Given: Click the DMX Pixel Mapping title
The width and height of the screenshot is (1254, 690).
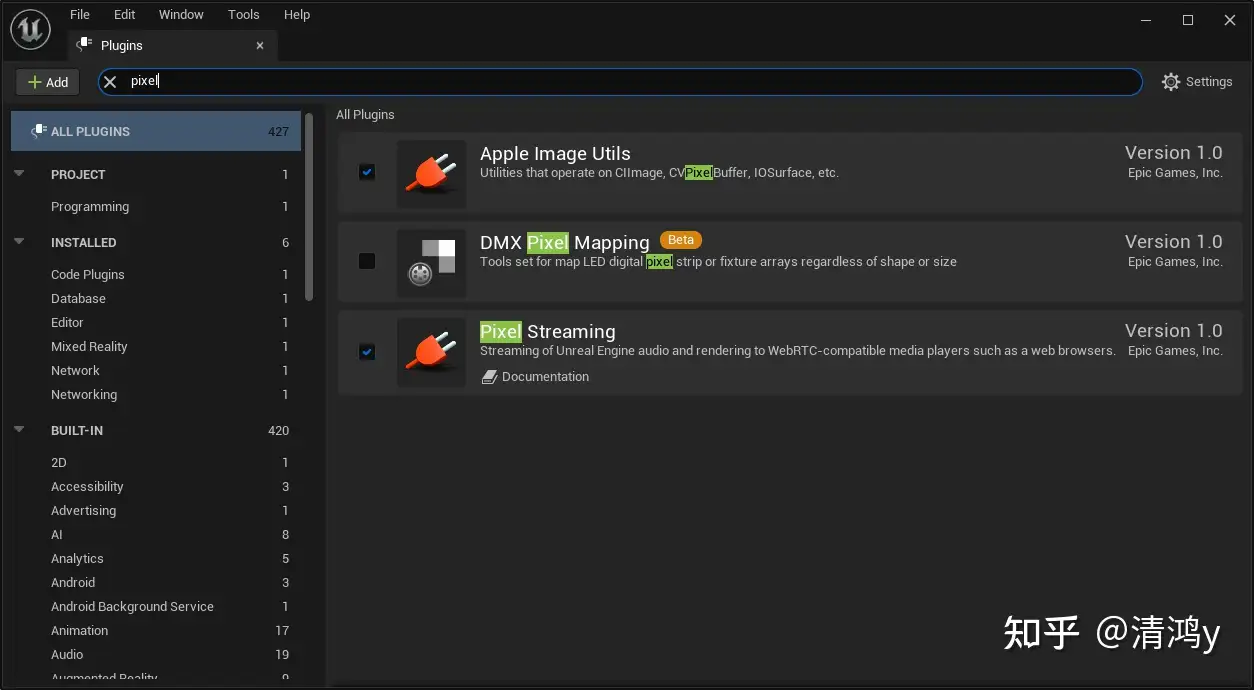Looking at the screenshot, I should point(565,242).
